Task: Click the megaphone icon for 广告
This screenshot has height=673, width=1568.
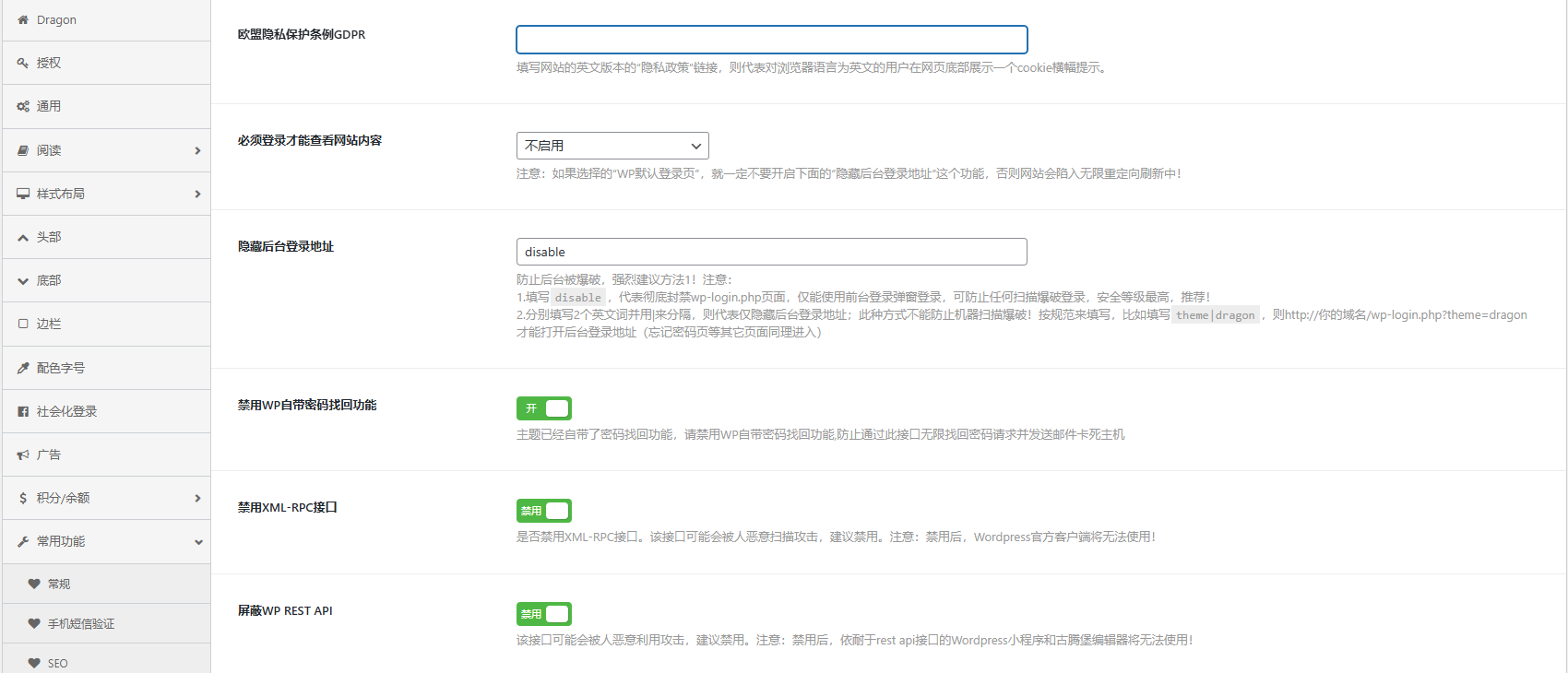Action: (23, 455)
